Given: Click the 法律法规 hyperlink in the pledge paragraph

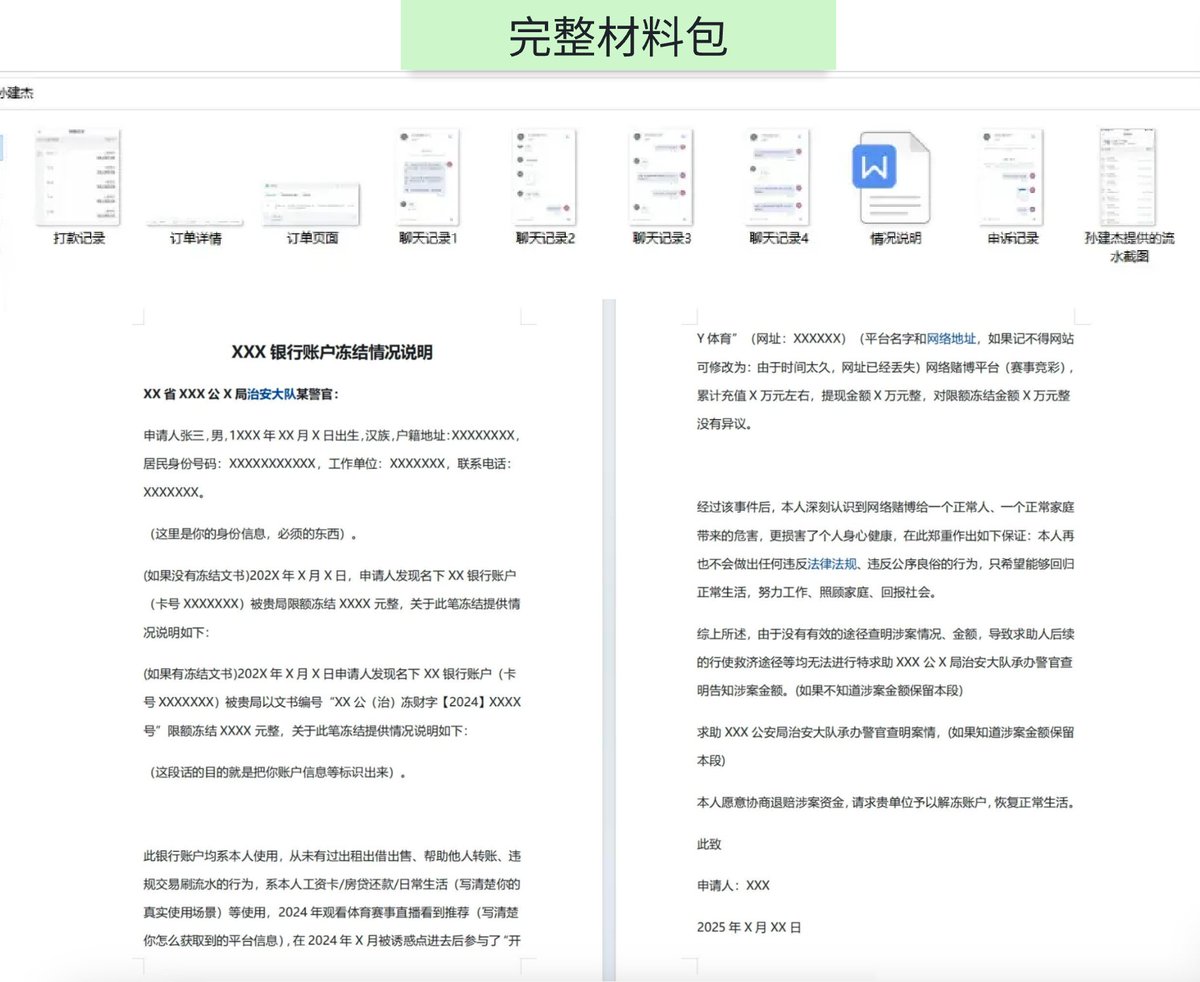Looking at the screenshot, I should tap(832, 563).
